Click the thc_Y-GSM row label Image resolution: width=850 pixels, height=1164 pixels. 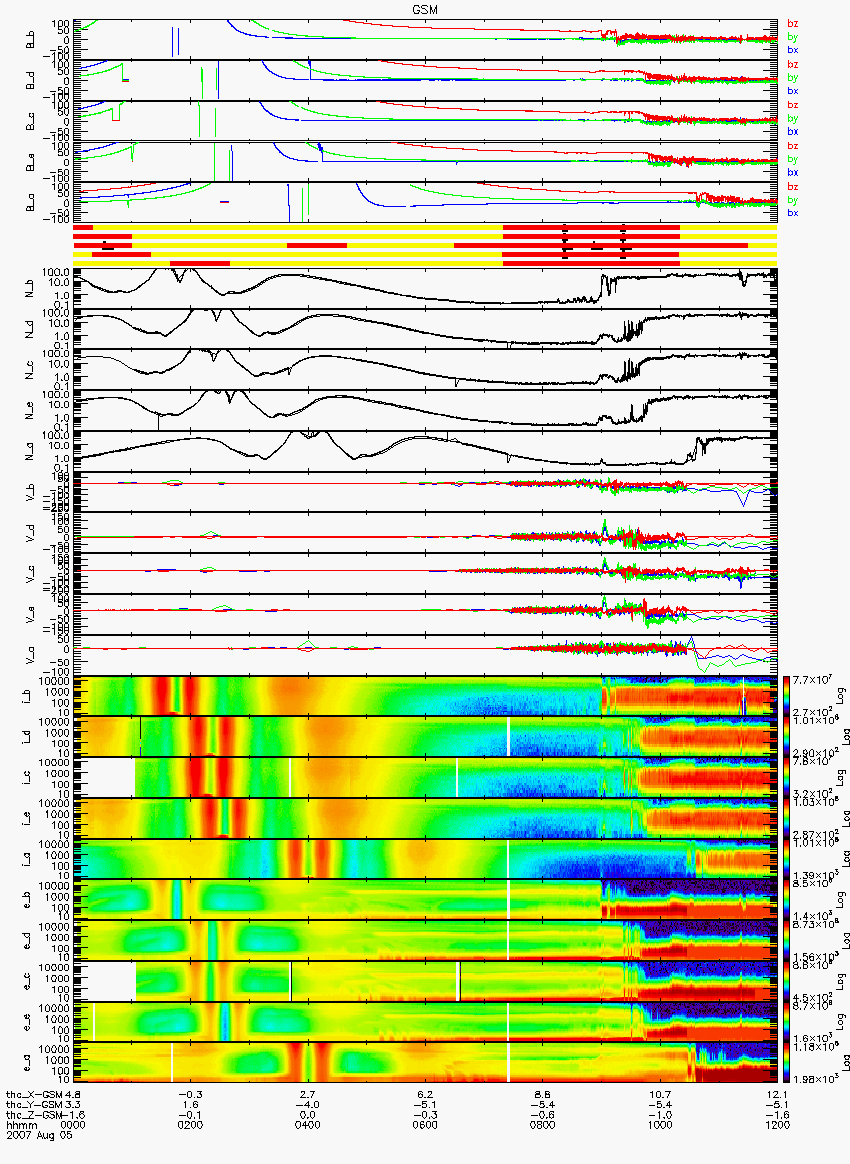coord(34,1105)
